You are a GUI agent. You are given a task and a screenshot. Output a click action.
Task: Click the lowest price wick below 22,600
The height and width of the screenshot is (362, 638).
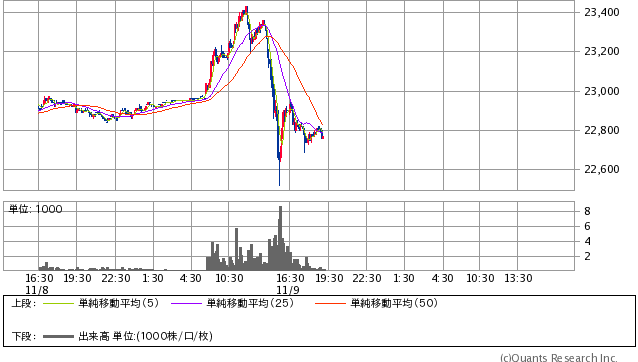click(280, 174)
